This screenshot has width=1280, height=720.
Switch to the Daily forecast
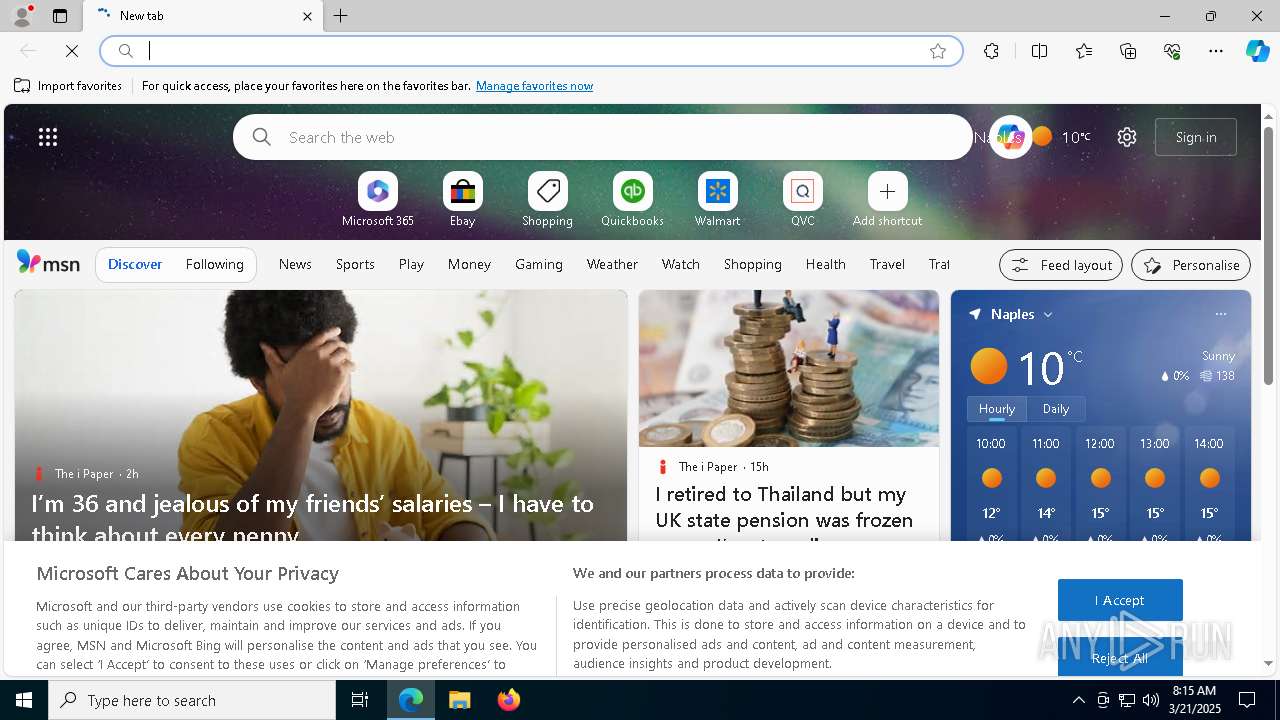coord(1056,409)
